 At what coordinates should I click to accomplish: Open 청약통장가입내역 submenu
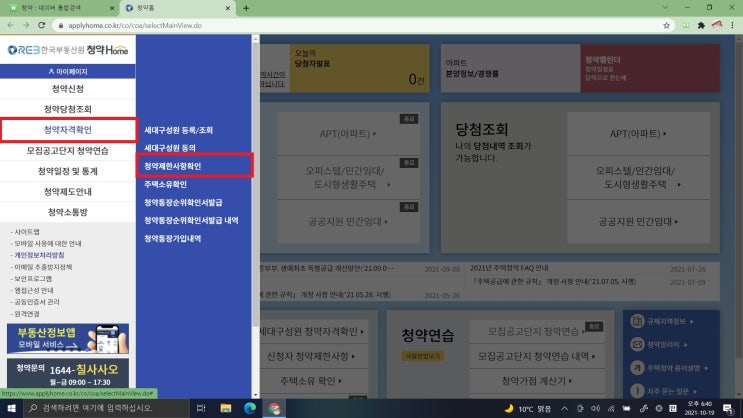click(x=172, y=238)
